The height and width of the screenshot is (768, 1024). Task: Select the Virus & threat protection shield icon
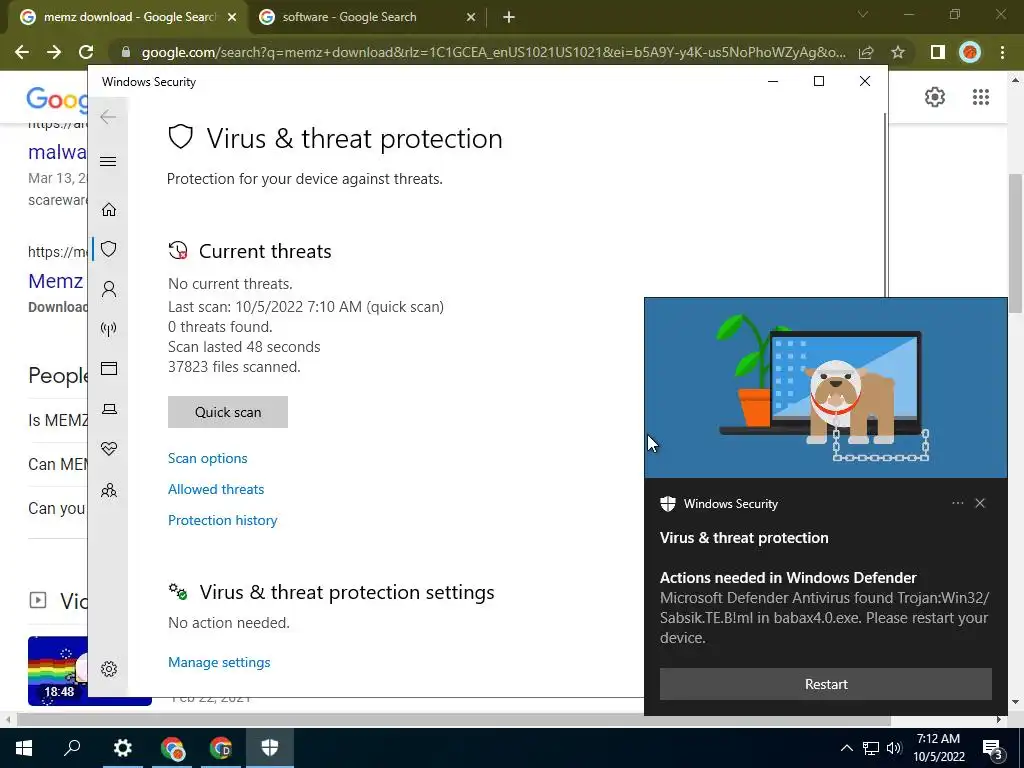(x=109, y=249)
